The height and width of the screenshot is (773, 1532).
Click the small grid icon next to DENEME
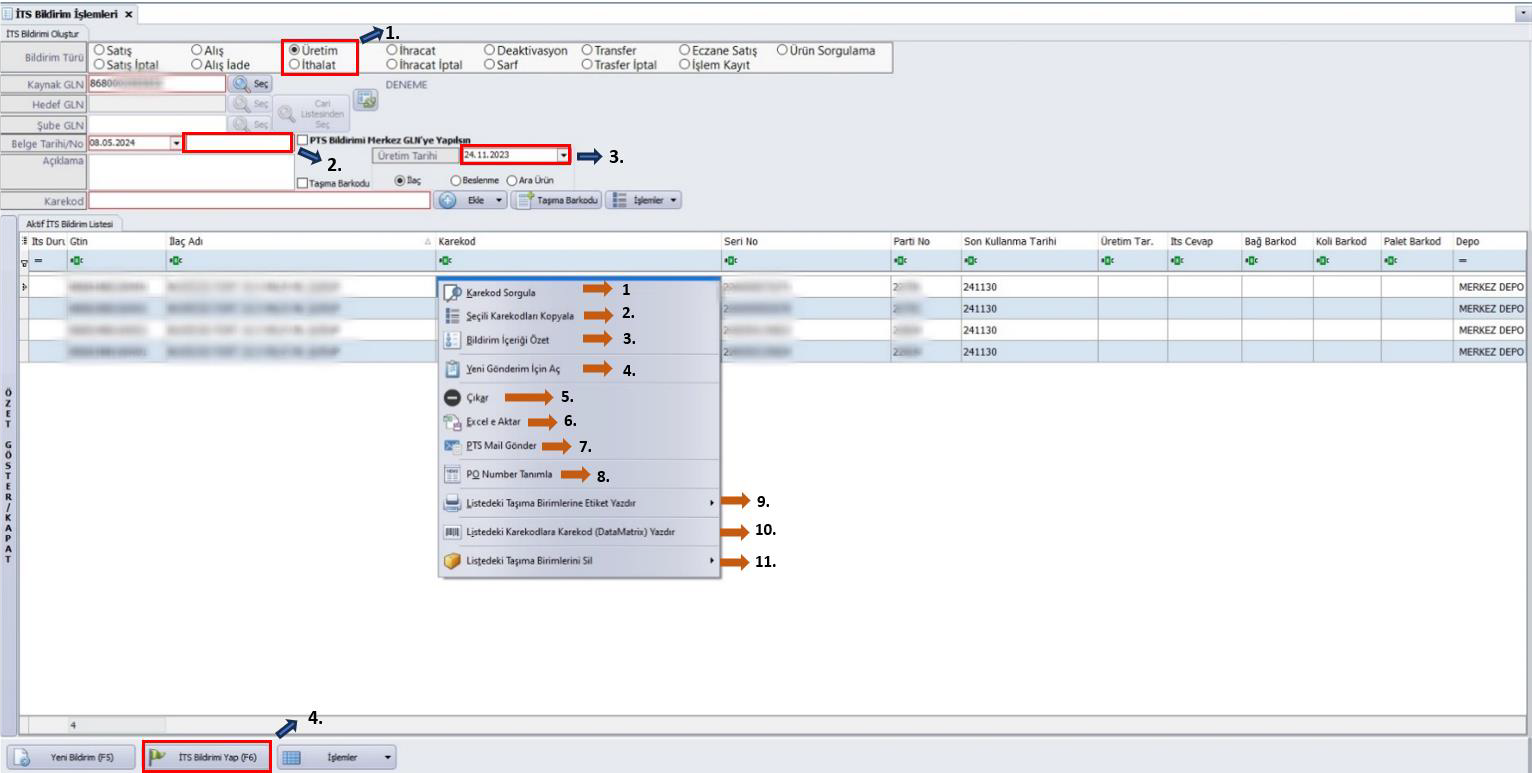pyautogui.click(x=365, y=98)
